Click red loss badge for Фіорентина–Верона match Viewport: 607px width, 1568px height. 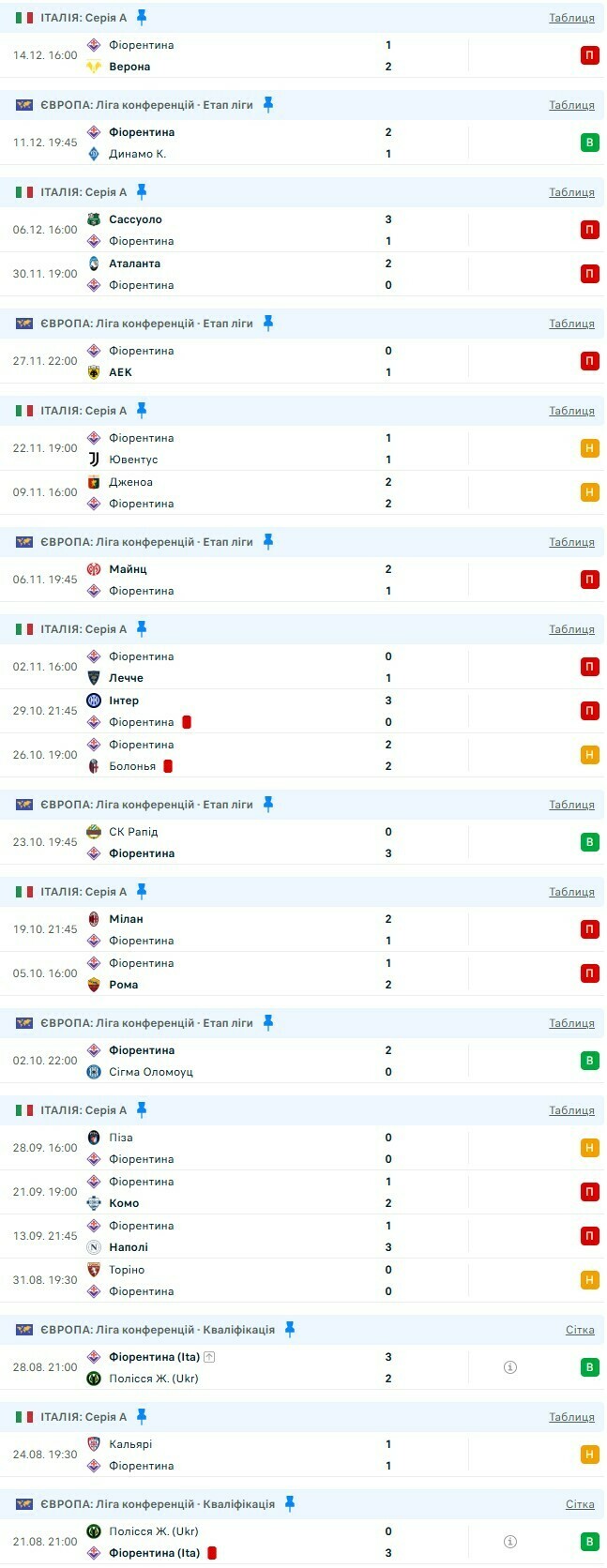pyautogui.click(x=589, y=55)
